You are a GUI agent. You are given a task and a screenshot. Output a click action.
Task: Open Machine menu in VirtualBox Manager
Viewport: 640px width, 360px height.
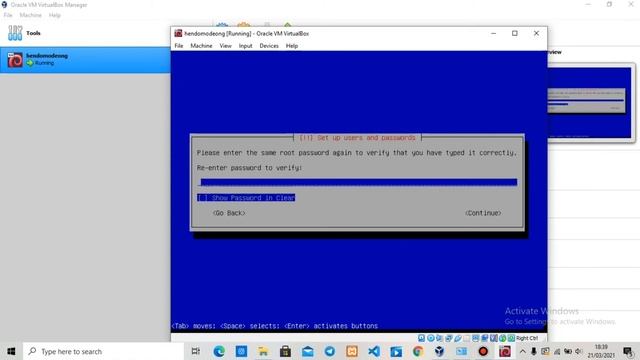[31, 15]
